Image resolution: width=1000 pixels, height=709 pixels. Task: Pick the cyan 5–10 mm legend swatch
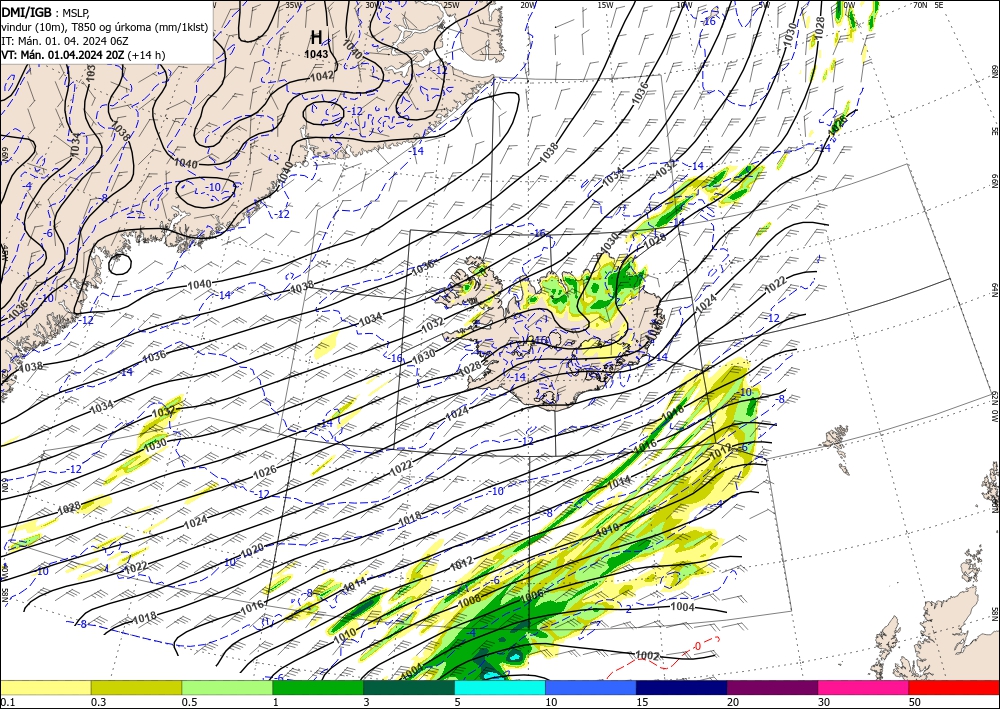click(x=500, y=687)
